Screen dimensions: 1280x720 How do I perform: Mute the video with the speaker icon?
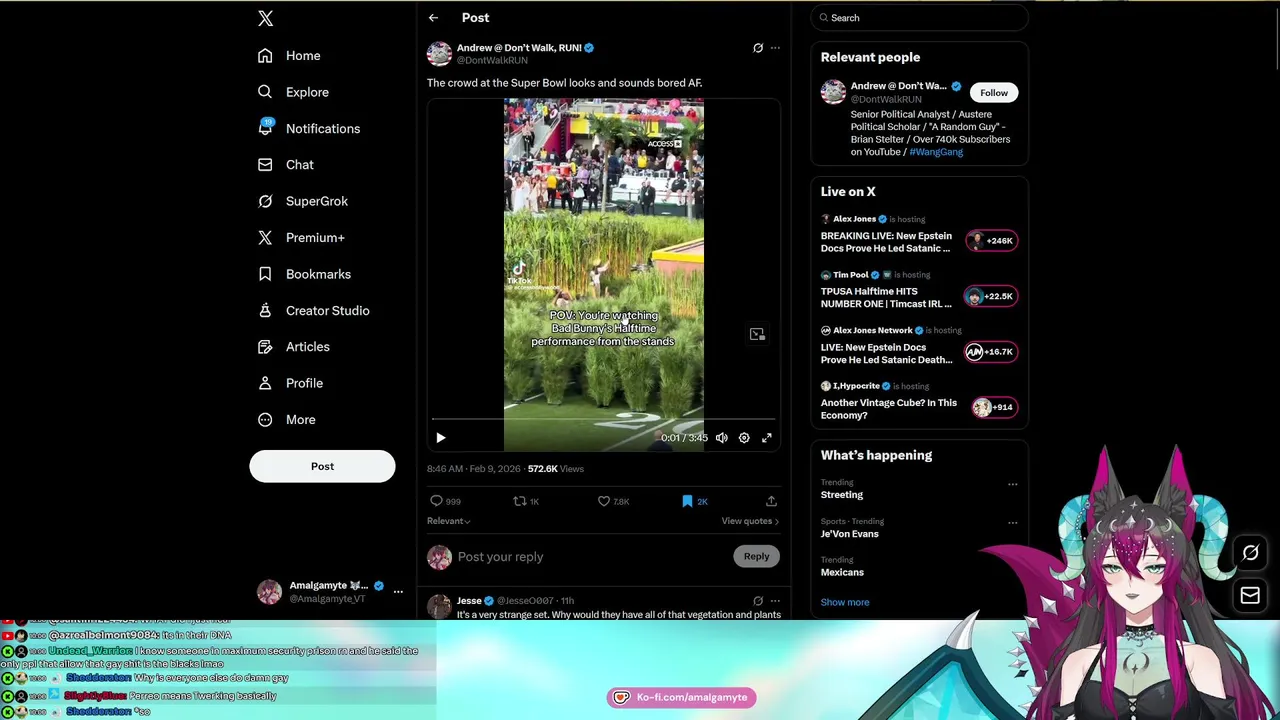pyautogui.click(x=722, y=438)
